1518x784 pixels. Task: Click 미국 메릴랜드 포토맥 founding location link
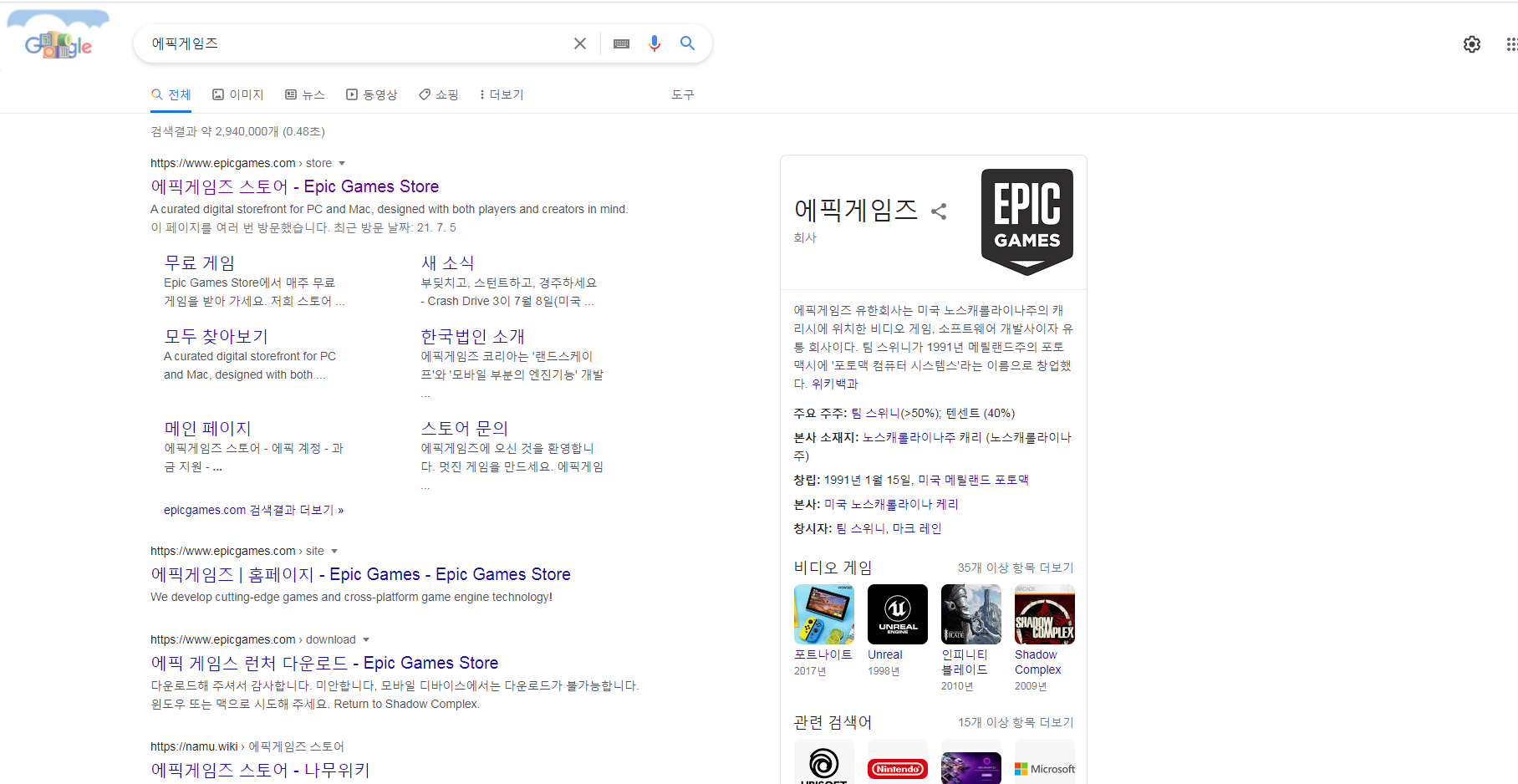pyautogui.click(x=974, y=480)
